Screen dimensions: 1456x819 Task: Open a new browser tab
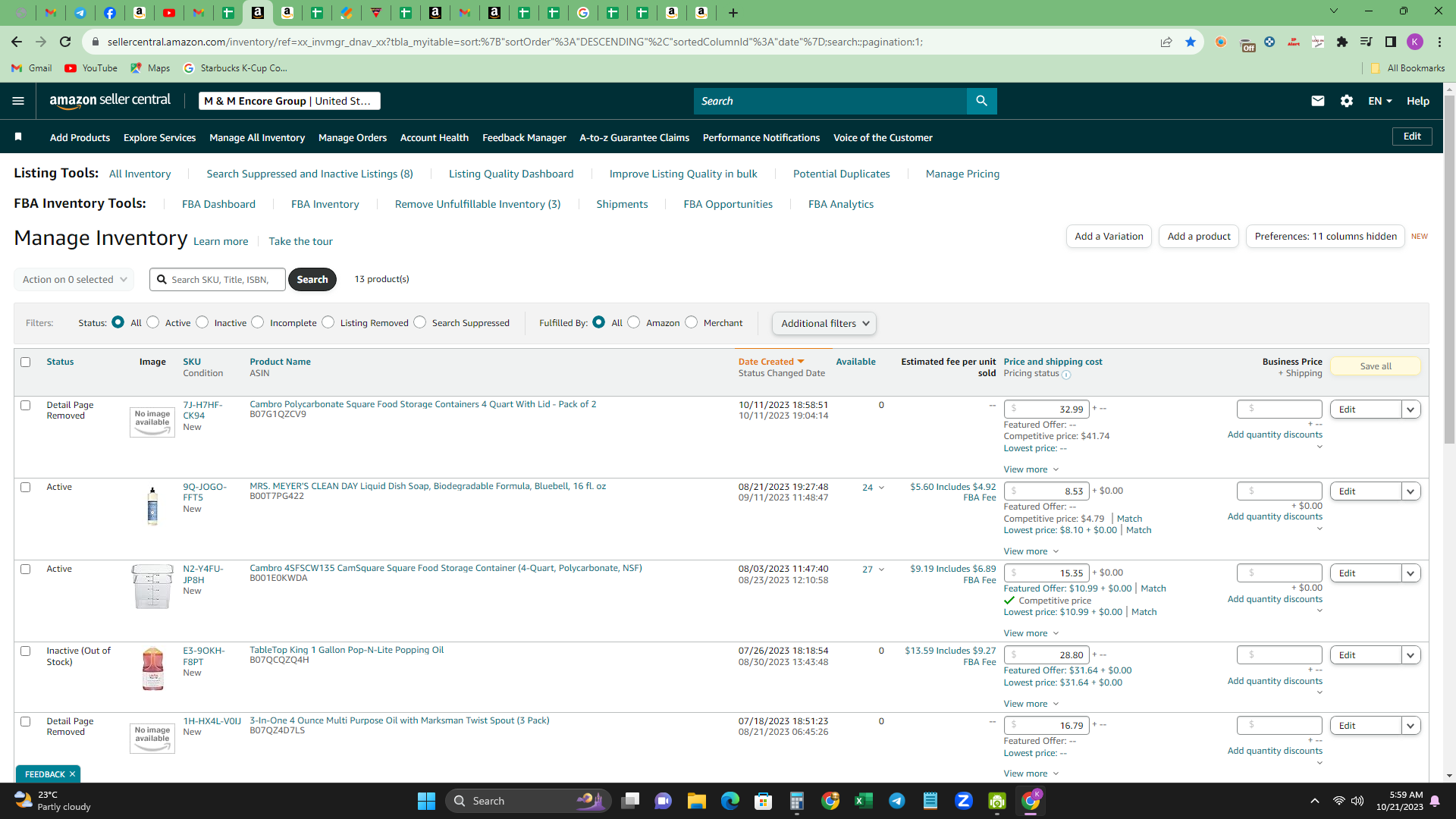click(733, 13)
